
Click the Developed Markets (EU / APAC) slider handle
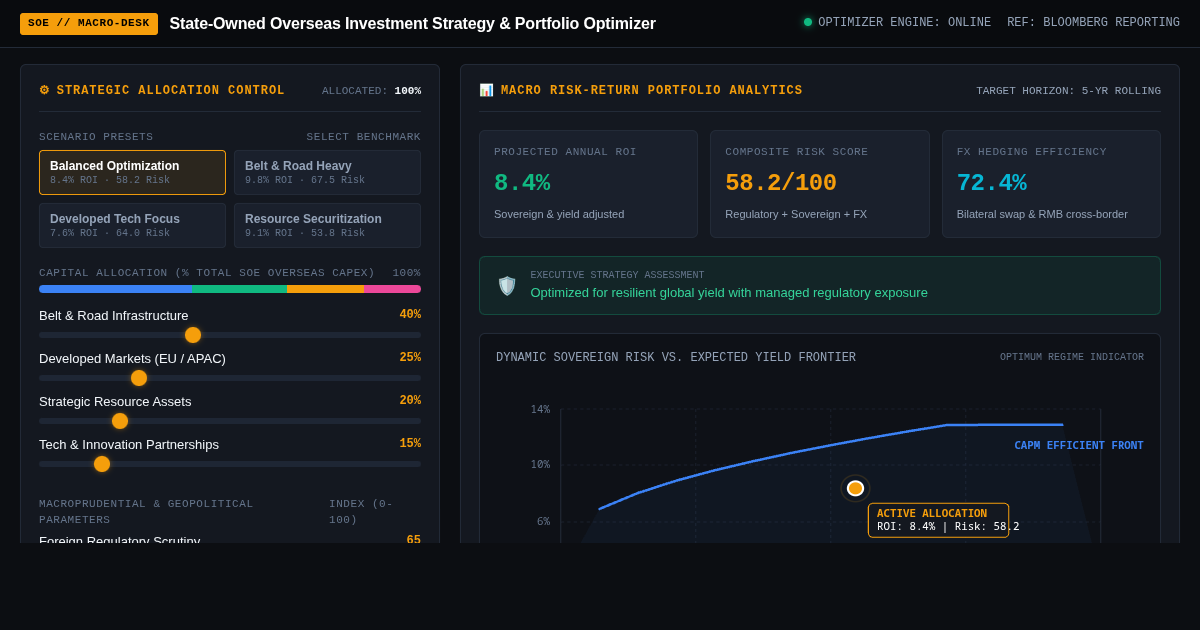coord(139,378)
